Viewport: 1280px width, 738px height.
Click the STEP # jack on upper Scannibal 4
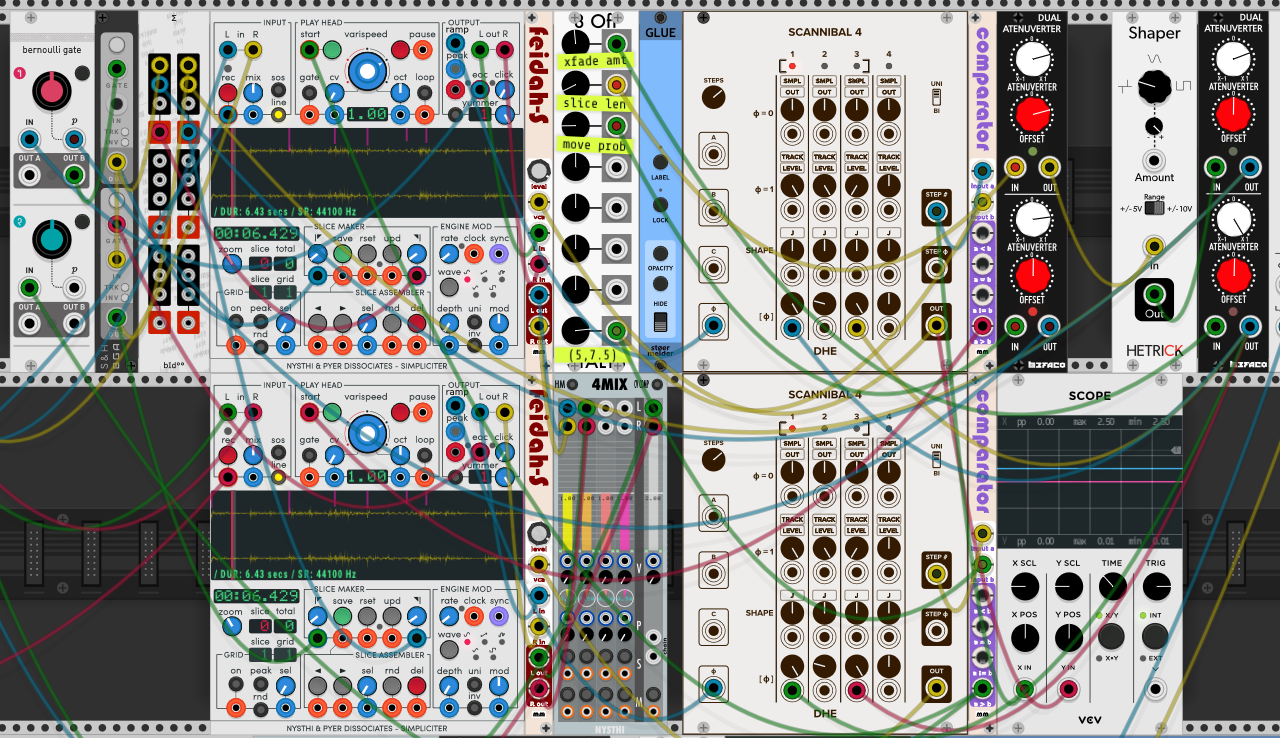(x=936, y=211)
